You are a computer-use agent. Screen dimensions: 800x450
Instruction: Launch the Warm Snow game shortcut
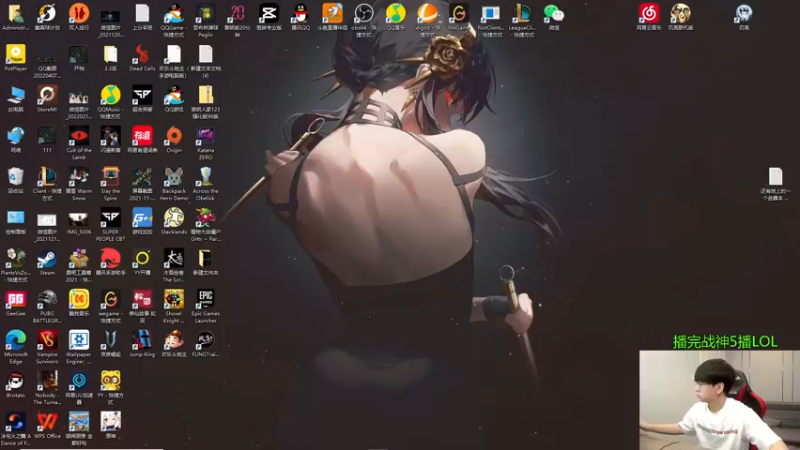[x=79, y=177]
